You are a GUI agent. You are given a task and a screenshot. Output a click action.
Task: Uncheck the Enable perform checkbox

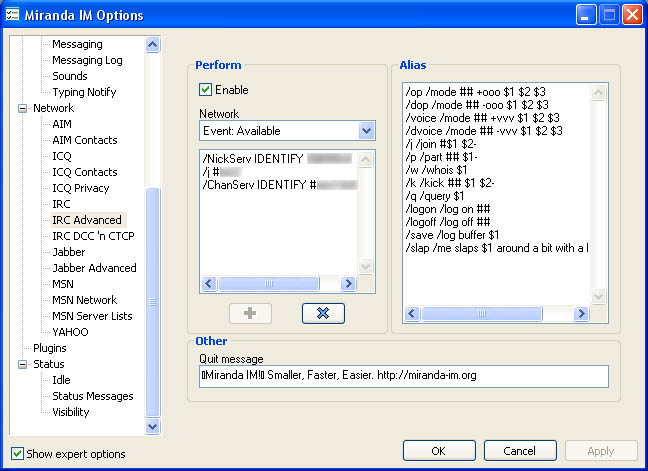point(205,90)
